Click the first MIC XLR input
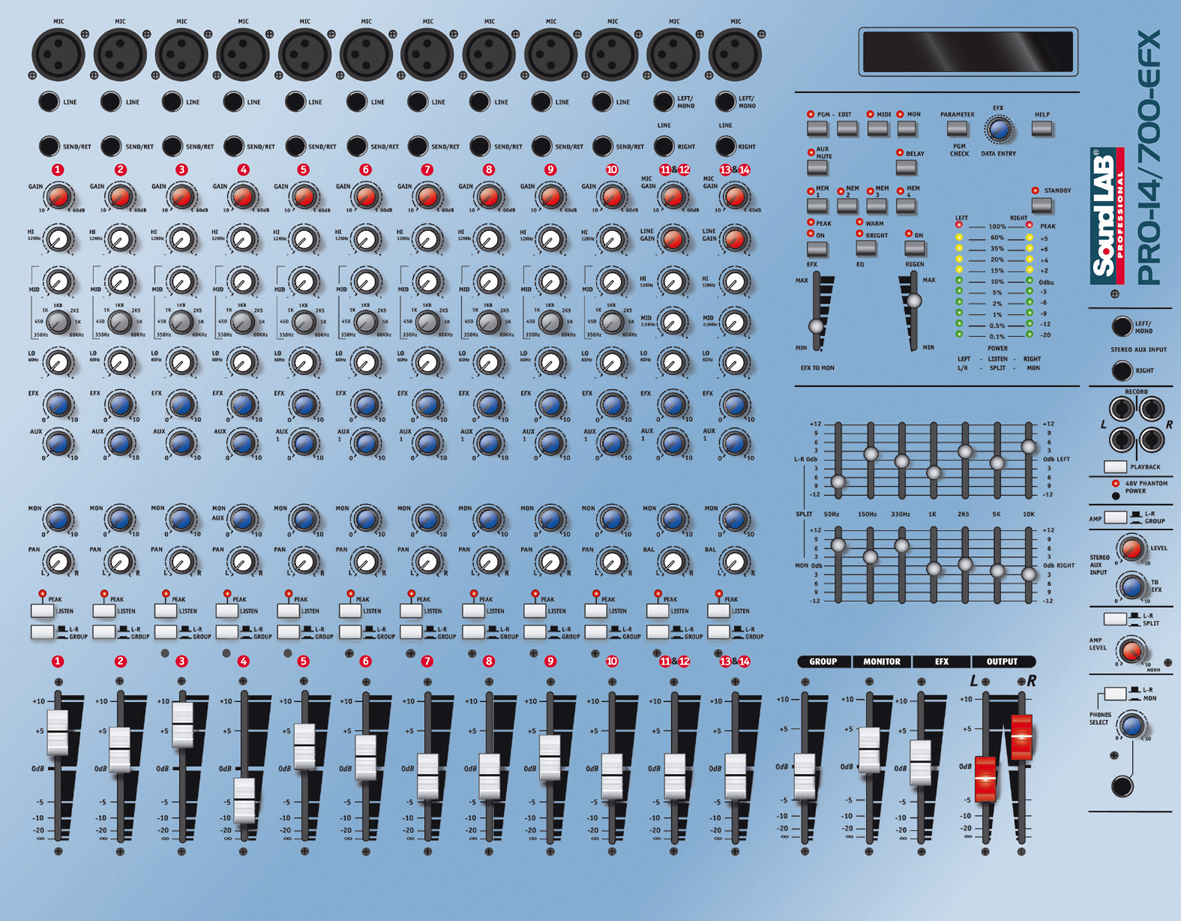The image size is (1181, 921). 59,51
